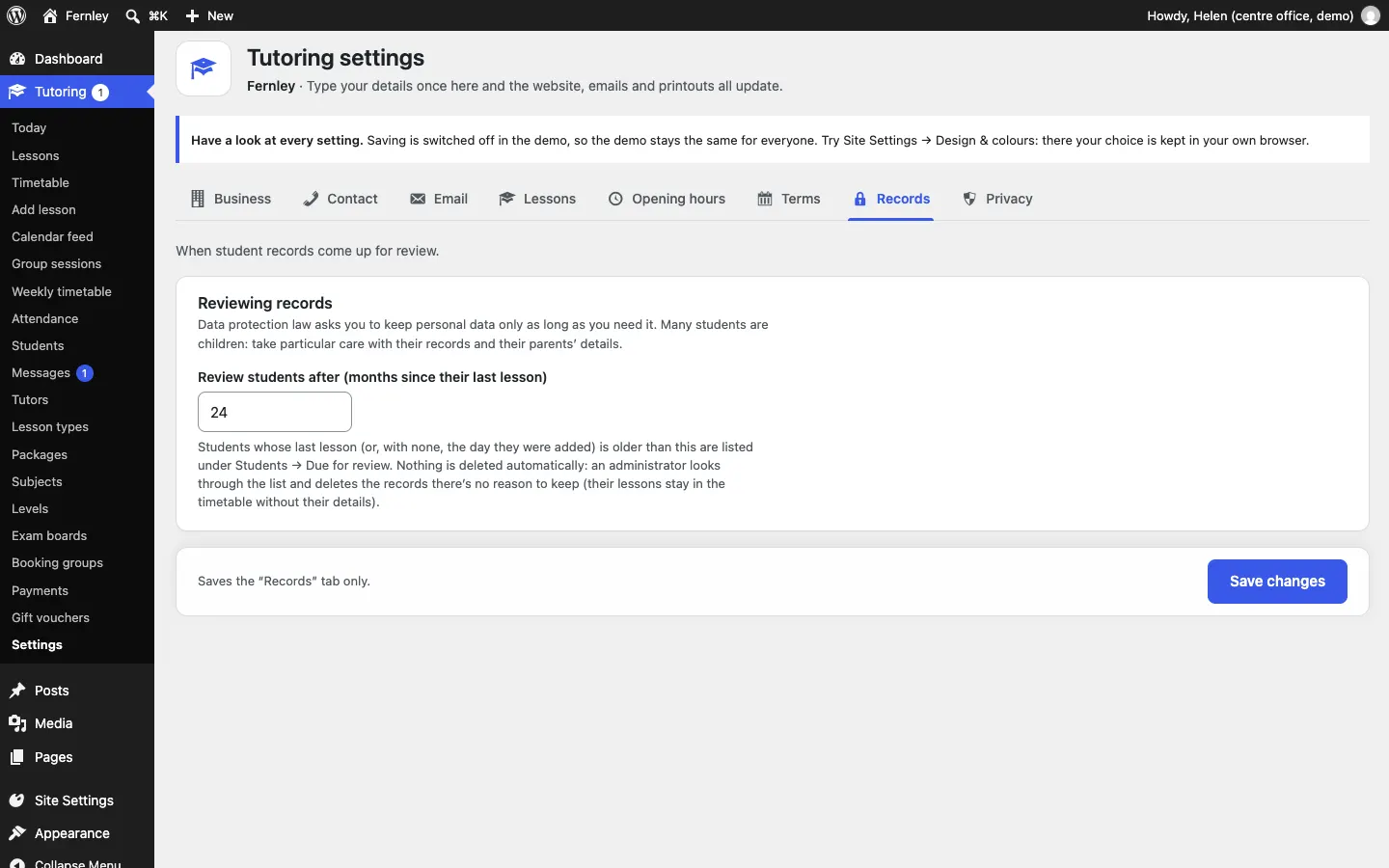
Task: Save changes to Records tab
Action: (x=1277, y=582)
